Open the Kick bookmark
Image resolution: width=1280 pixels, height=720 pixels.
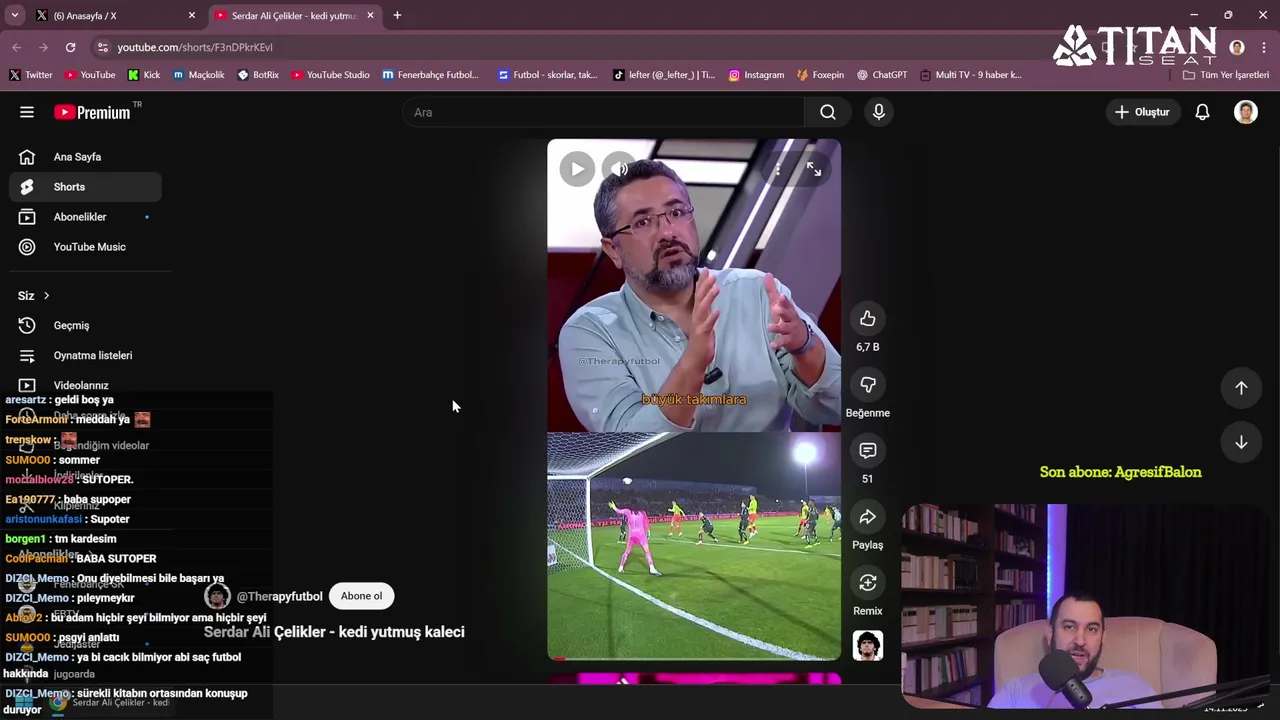144,75
